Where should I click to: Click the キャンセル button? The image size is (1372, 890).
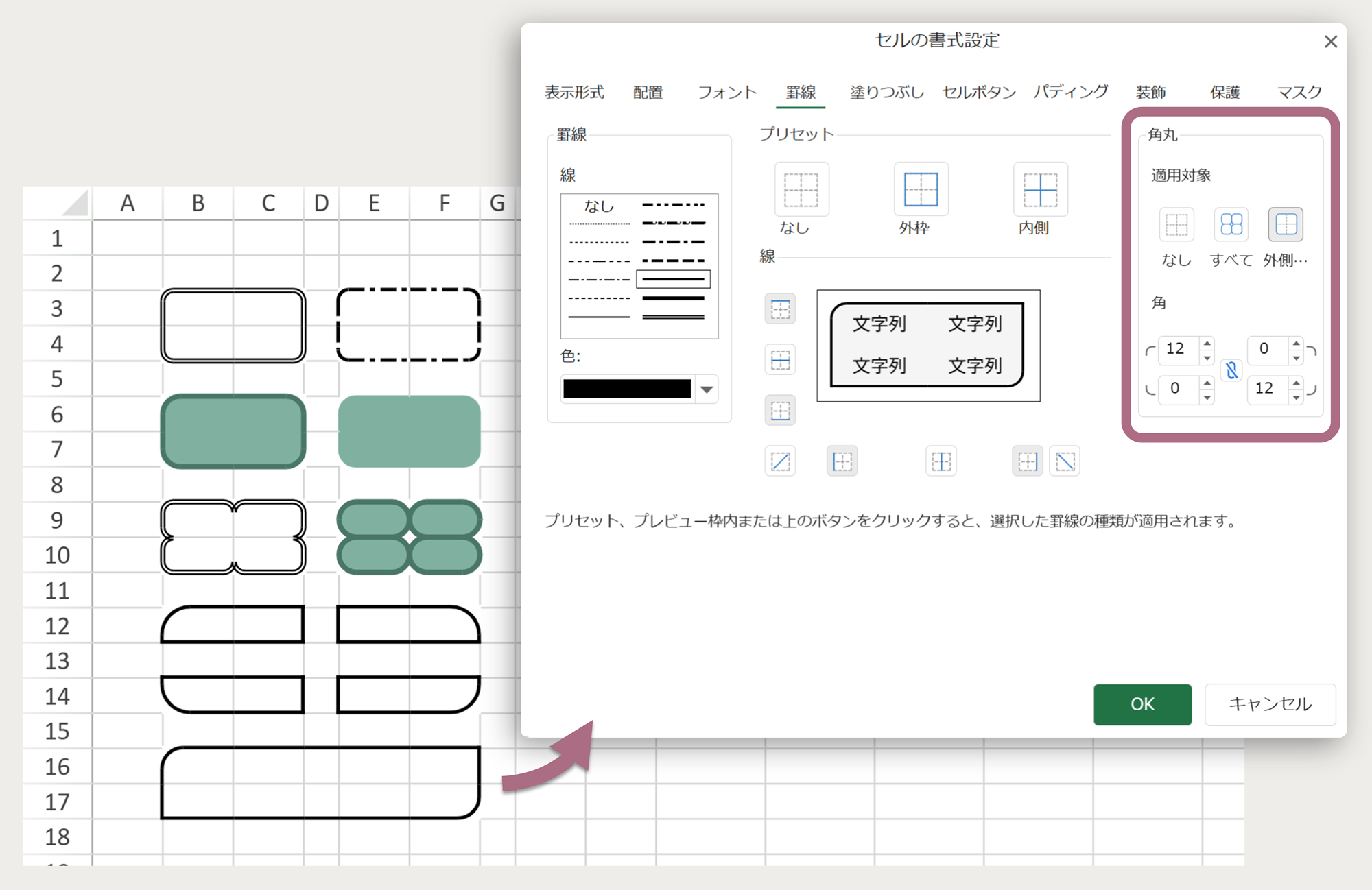tap(1270, 704)
